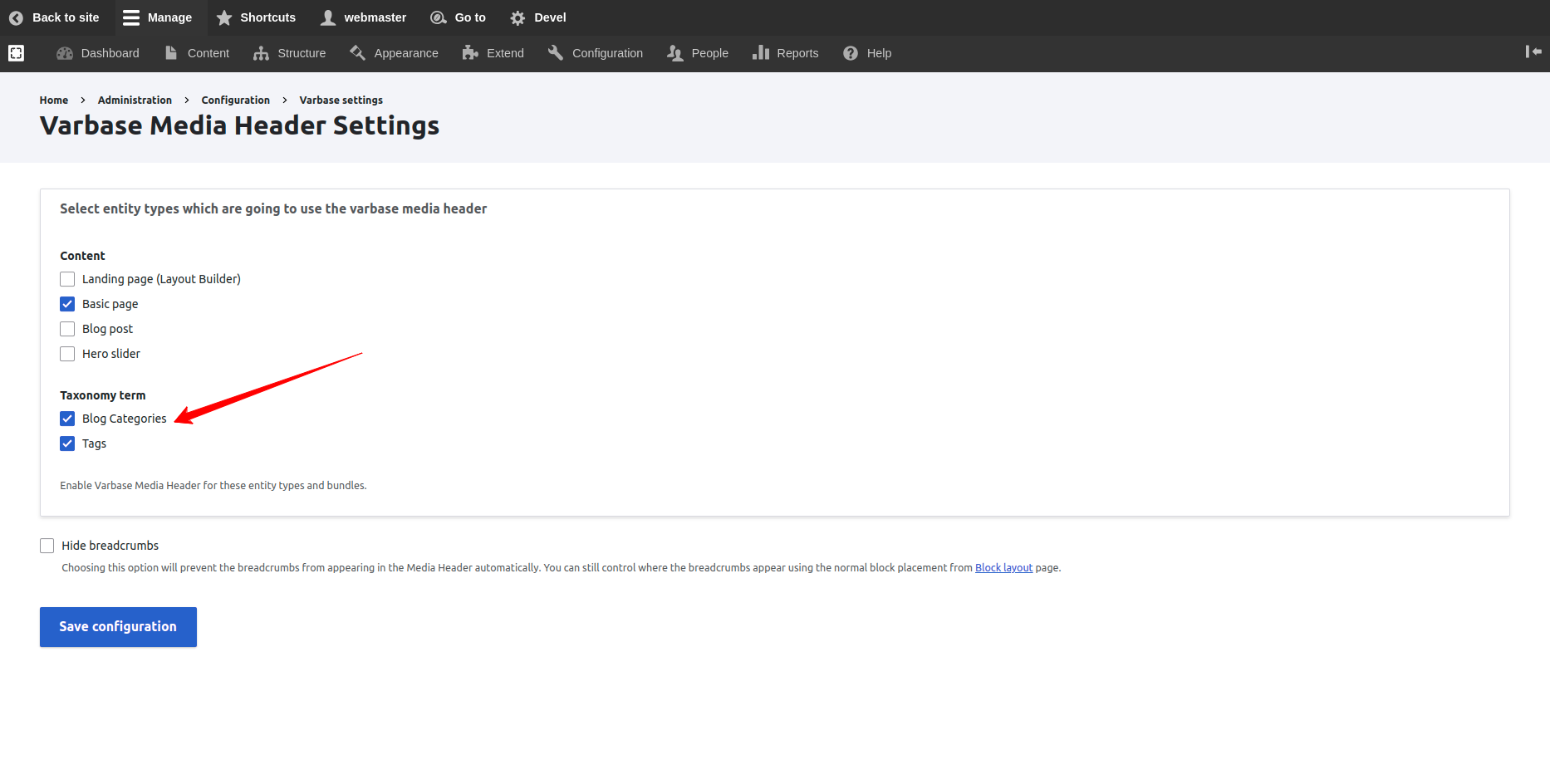
Task: Open the Devel gear icon
Action: pos(517,17)
